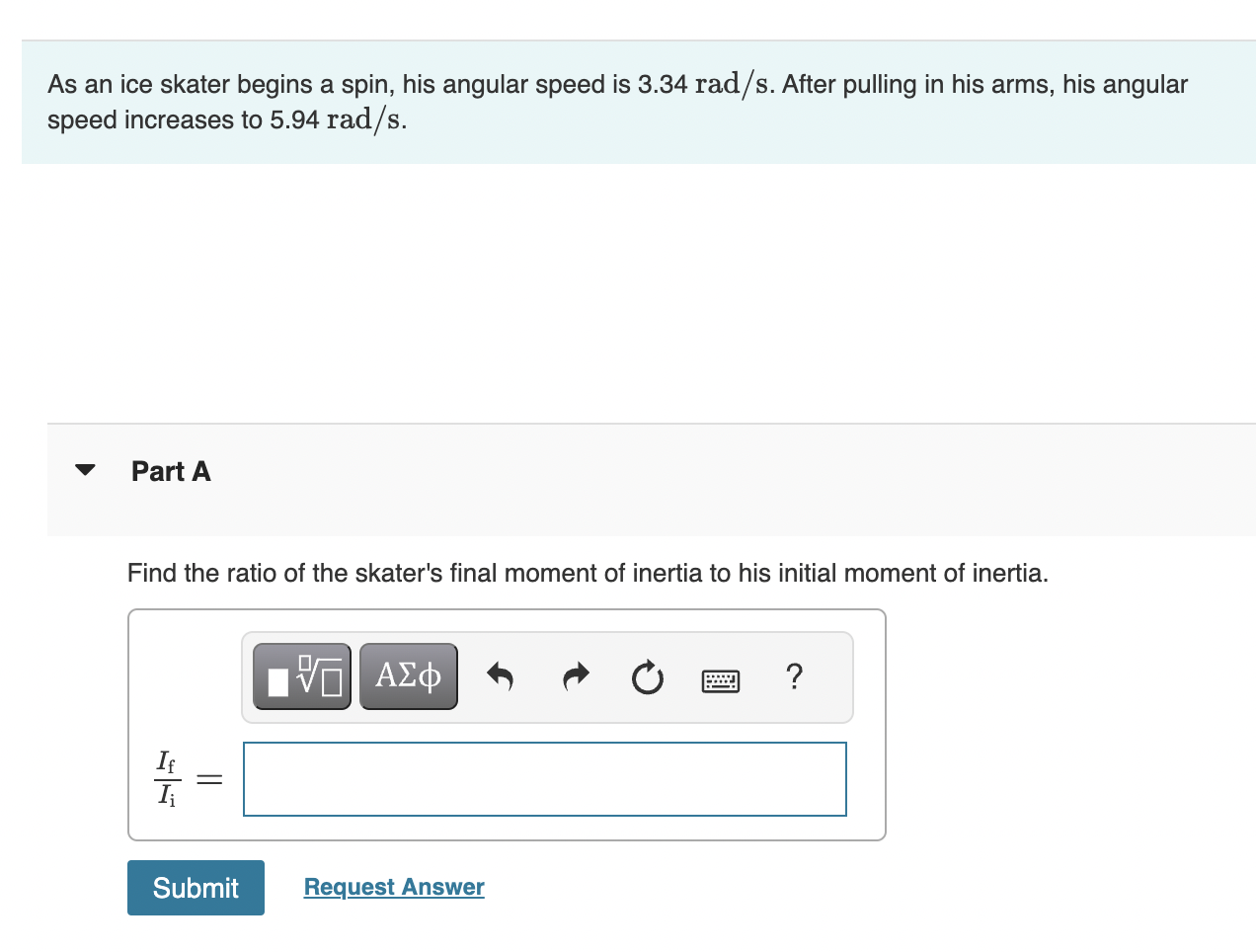The image size is (1256, 952).
Task: Submit the answer
Action: pyautogui.click(x=195, y=887)
